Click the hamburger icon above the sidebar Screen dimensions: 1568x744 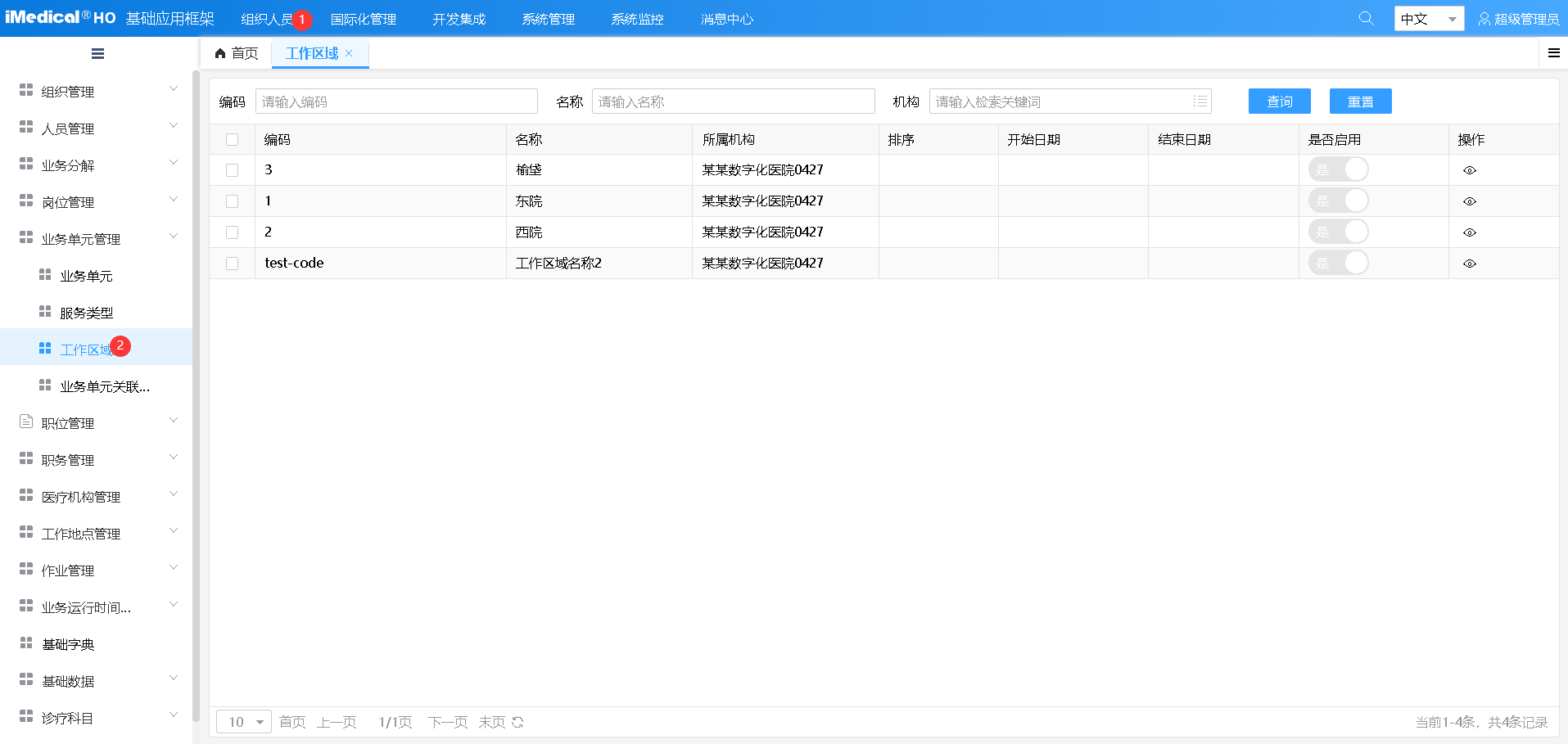(97, 53)
